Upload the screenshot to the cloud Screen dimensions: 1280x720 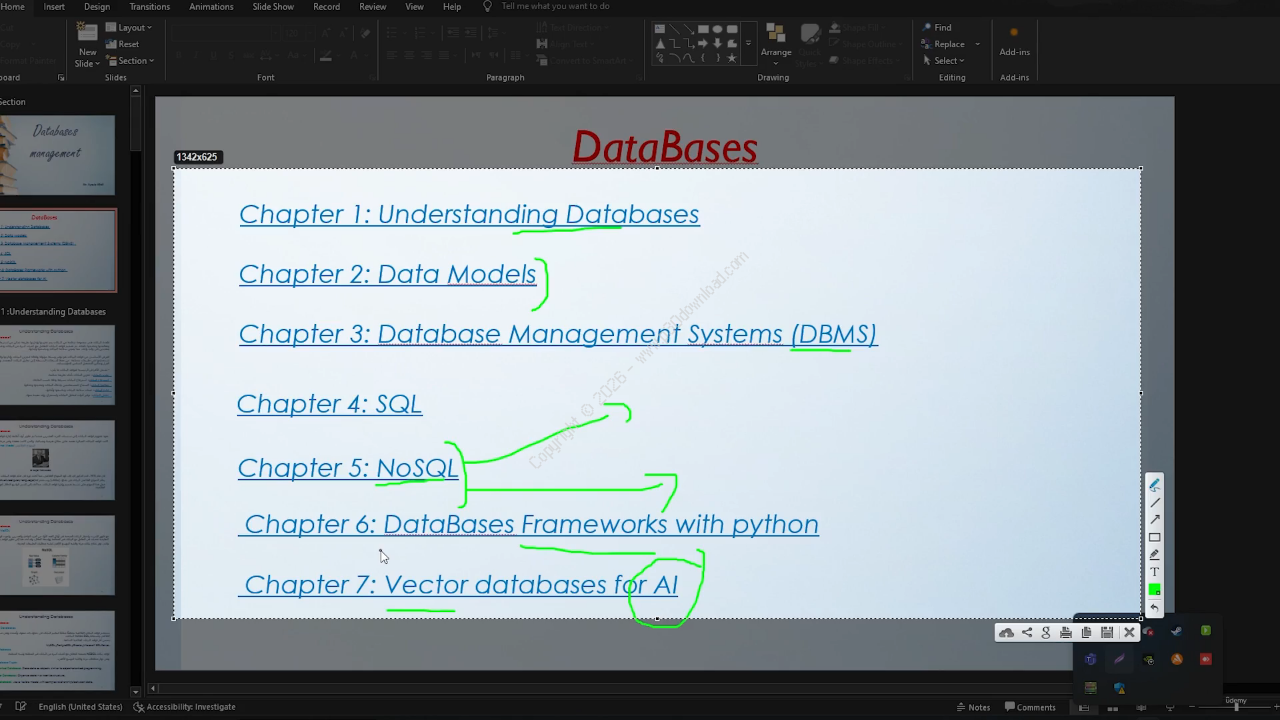(1006, 632)
